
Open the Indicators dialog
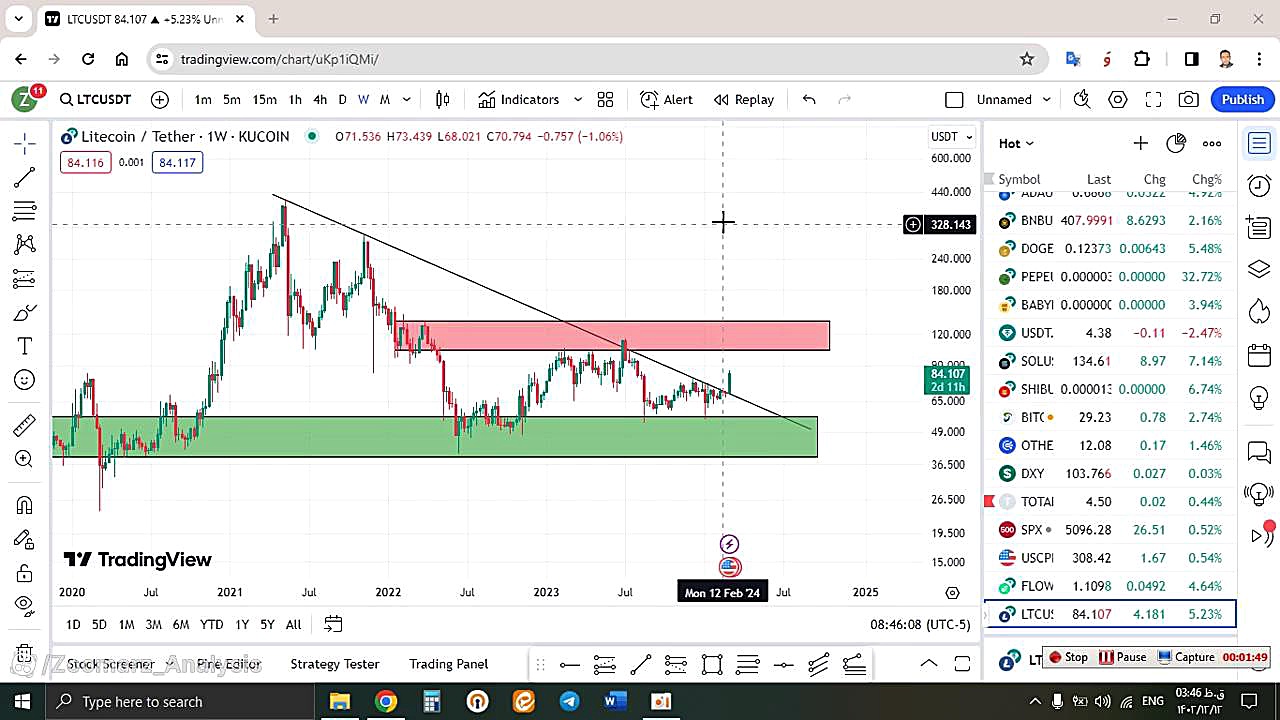518,99
